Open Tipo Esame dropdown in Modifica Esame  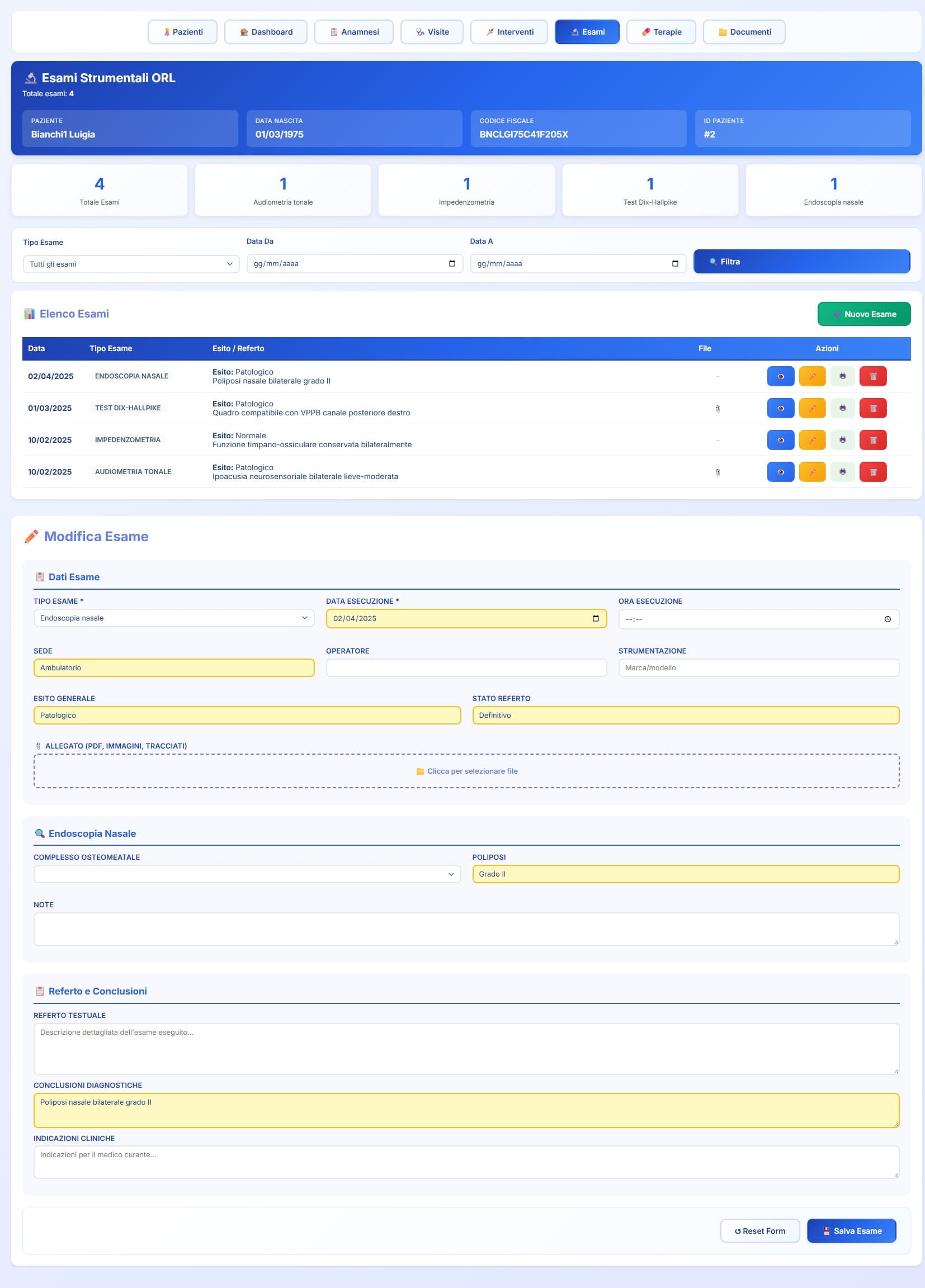[x=173, y=618]
